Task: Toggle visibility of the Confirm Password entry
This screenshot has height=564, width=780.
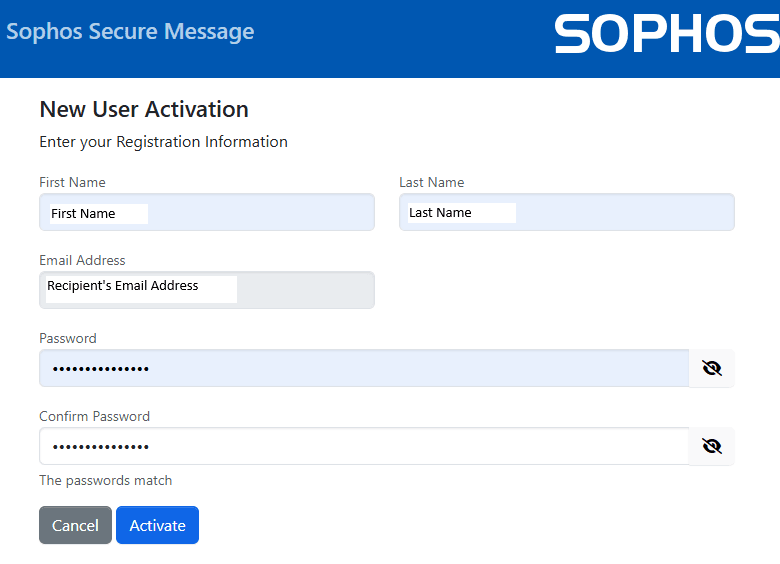Action: pyautogui.click(x=712, y=446)
